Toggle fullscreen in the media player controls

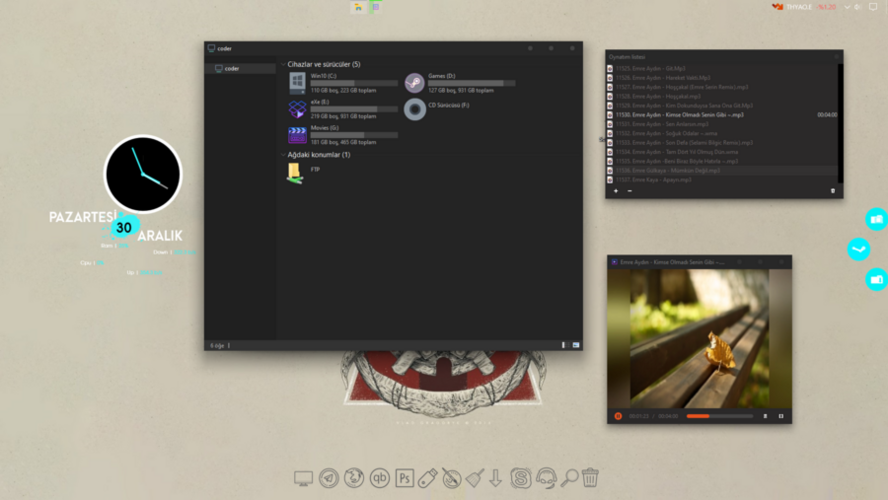781,416
